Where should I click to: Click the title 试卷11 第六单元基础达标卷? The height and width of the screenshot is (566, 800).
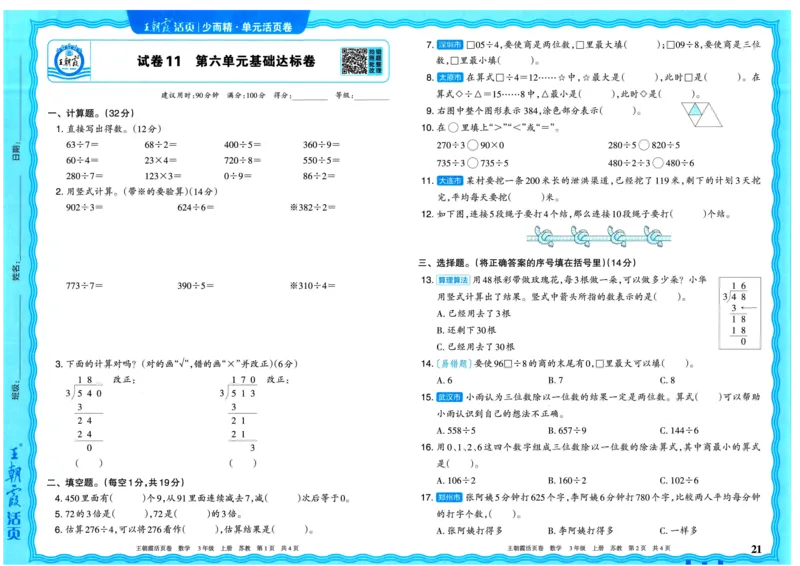coord(226,61)
